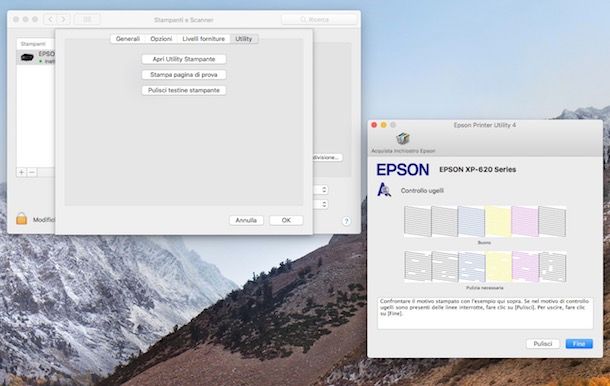610x386 pixels.
Task: Click the instruction text box in Epson Utility
Action: coord(485,313)
